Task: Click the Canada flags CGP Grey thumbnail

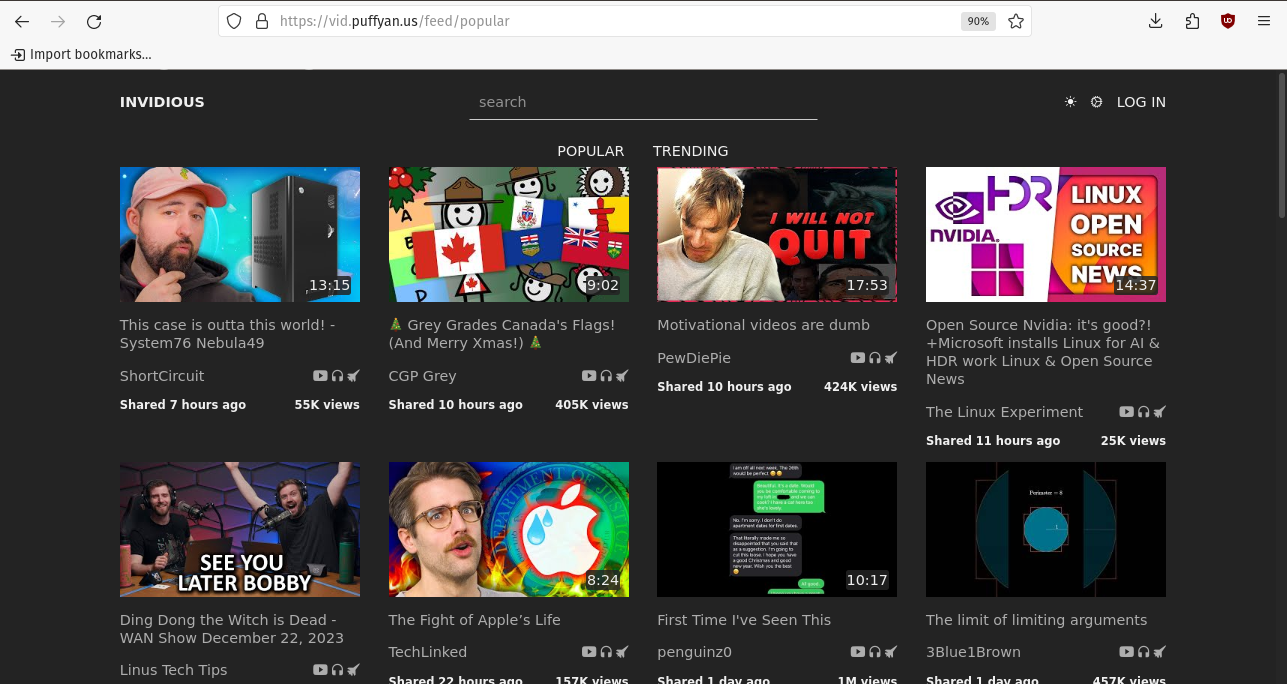Action: click(x=509, y=234)
